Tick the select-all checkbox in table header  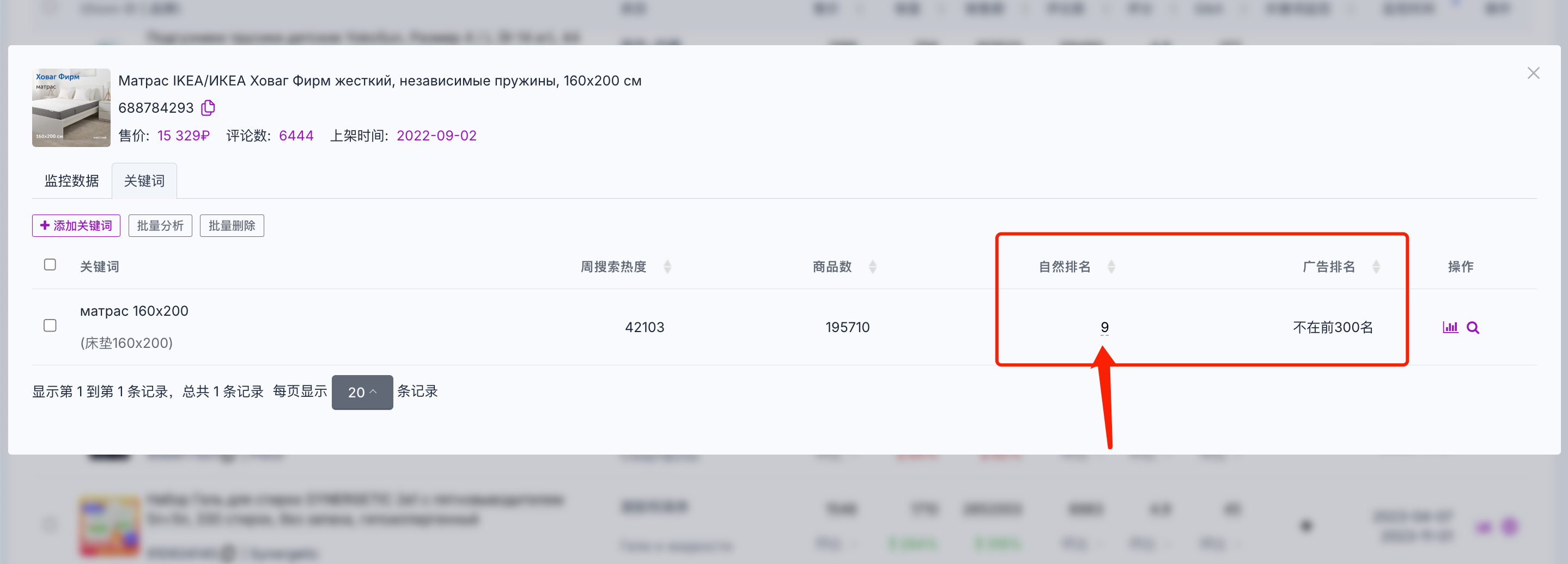point(50,265)
